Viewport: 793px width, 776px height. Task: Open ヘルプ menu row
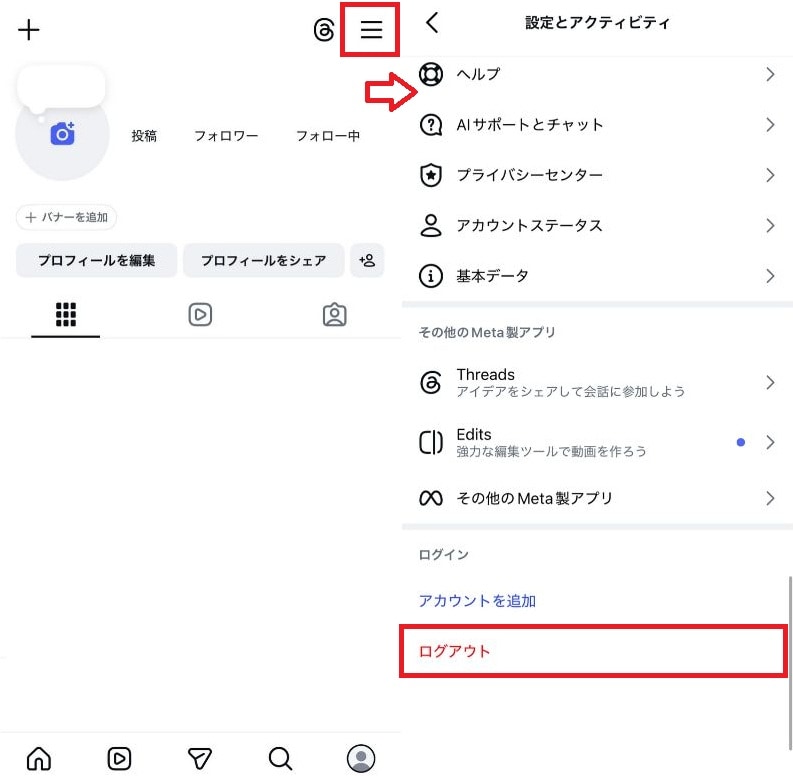tap(597, 74)
